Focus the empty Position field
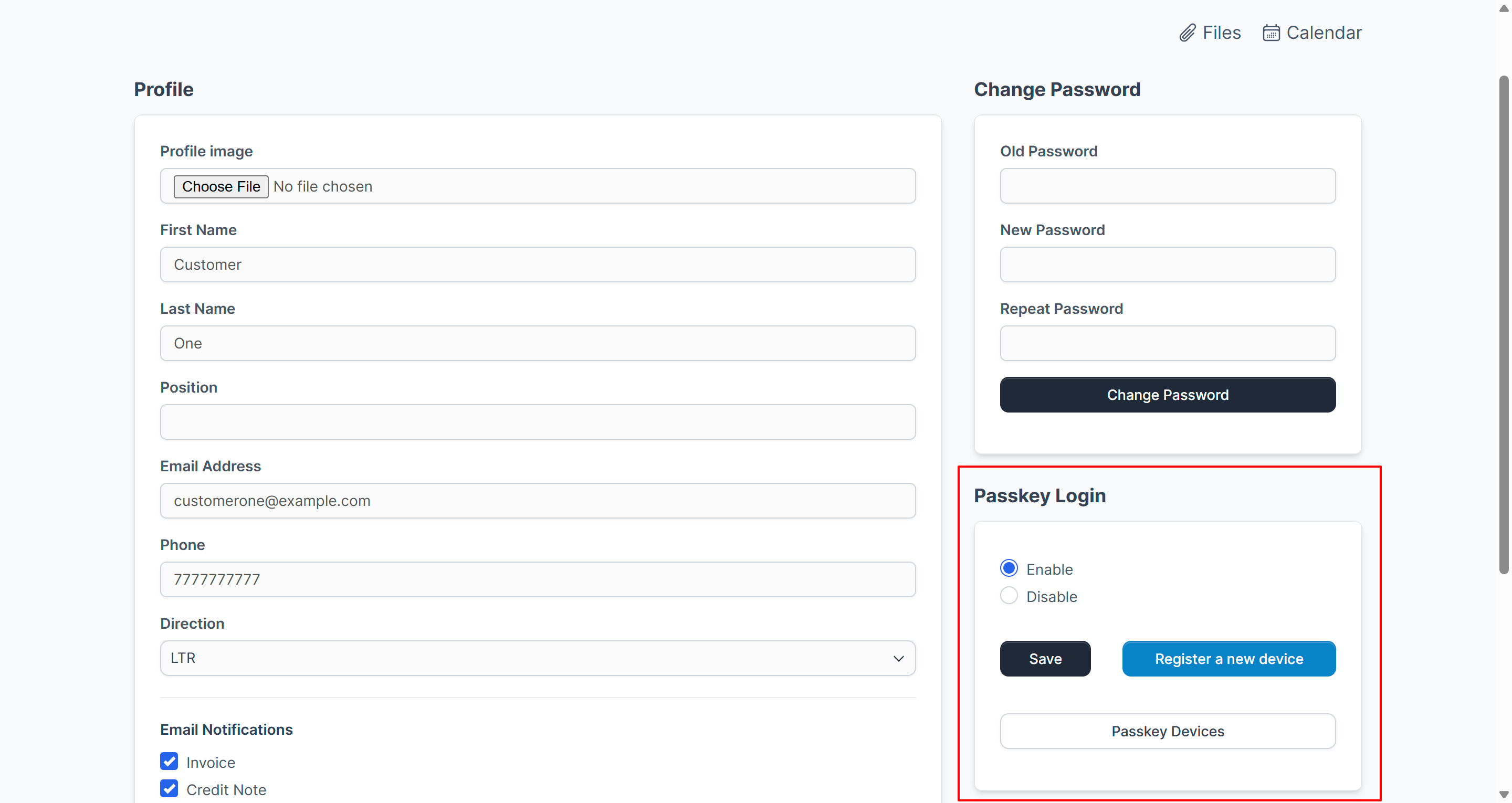Screen dimensions: 1512x803 [537, 422]
